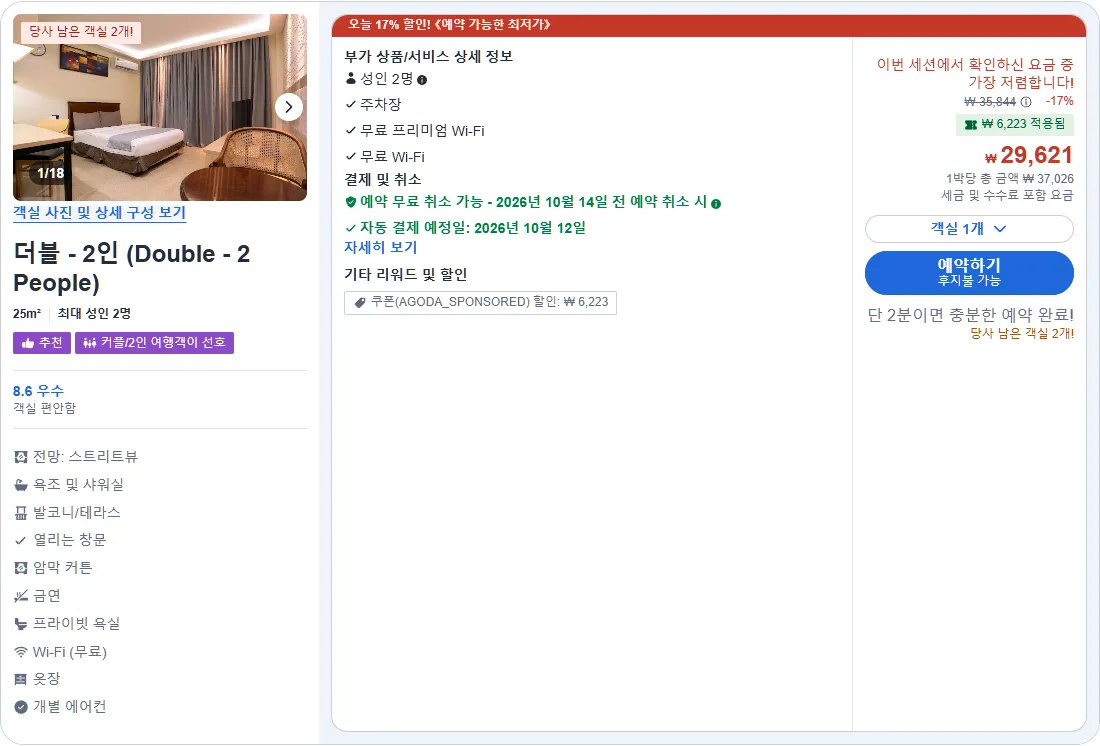
Task: Select the 기타 리워드 및 할인 heading
Action: point(405,274)
